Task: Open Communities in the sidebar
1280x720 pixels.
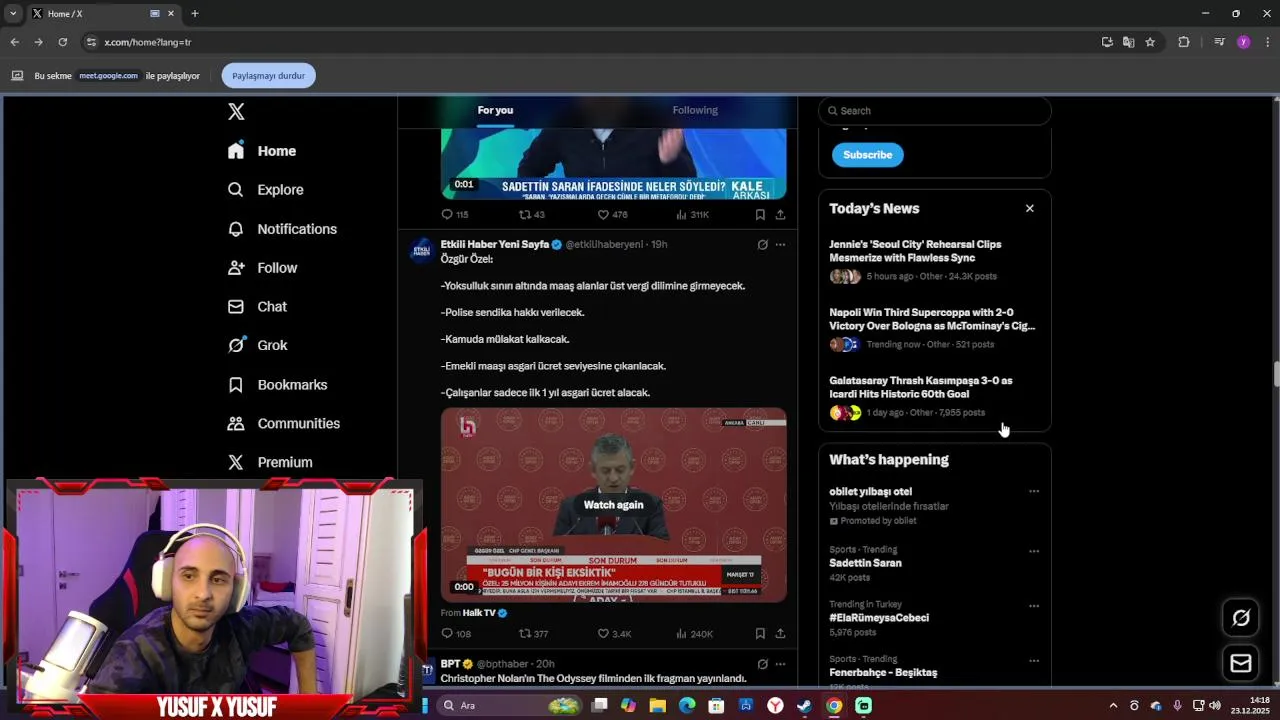Action: click(284, 424)
